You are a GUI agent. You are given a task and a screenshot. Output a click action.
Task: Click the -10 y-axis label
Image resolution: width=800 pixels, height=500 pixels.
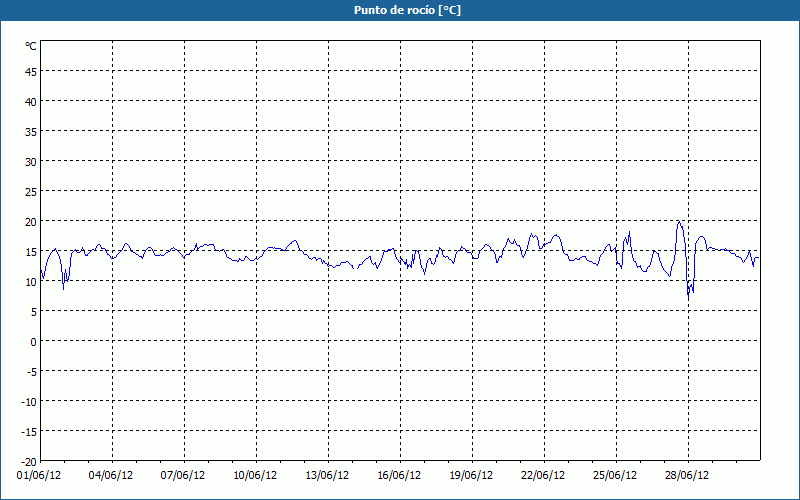tap(28, 402)
